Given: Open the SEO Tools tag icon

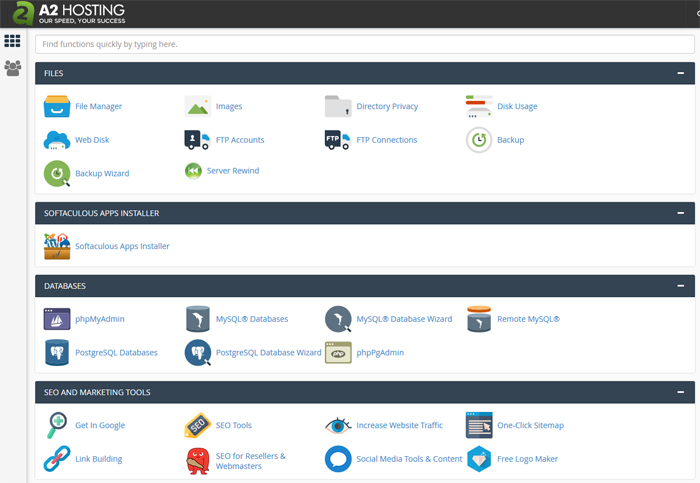Looking at the screenshot, I should [197, 425].
